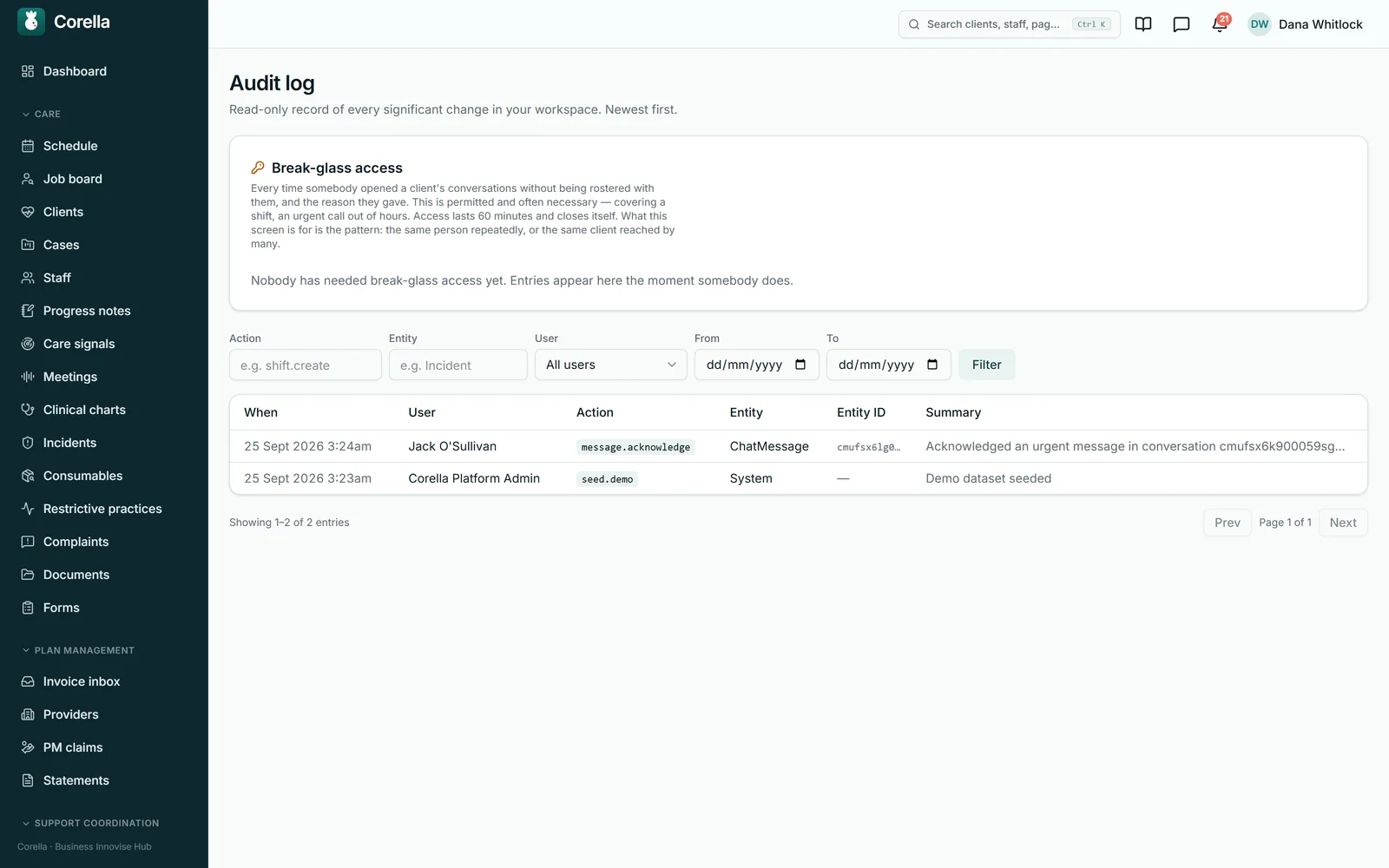The width and height of the screenshot is (1389, 868).
Task: Click the Incidents shield icon
Action: pyautogui.click(x=28, y=443)
